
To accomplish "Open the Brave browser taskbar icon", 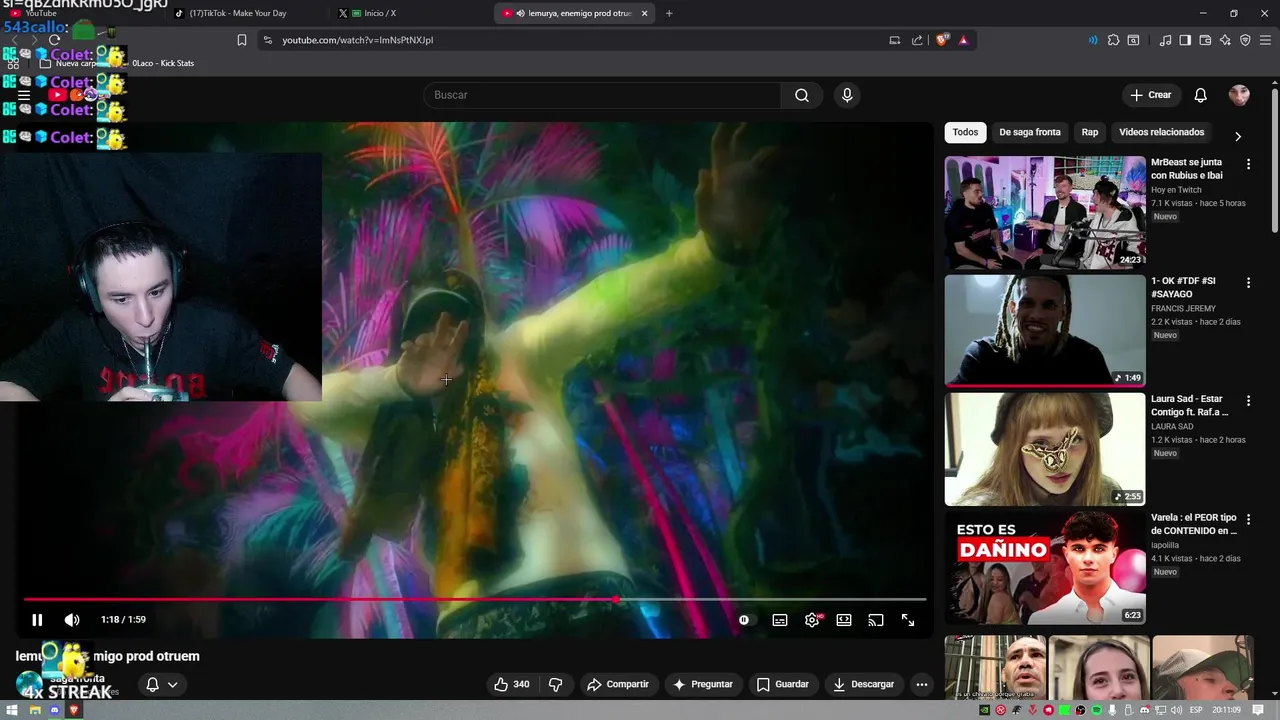I will (73, 710).
